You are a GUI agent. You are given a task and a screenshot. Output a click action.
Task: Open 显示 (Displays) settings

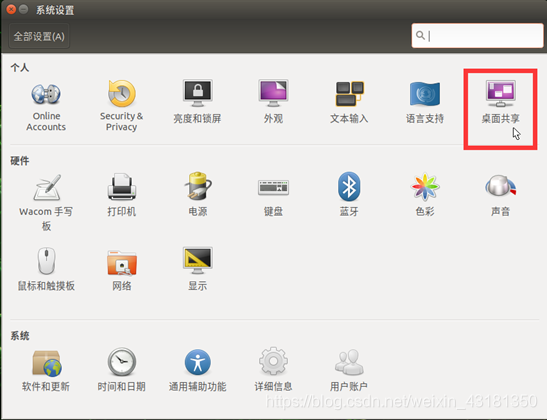click(197, 269)
